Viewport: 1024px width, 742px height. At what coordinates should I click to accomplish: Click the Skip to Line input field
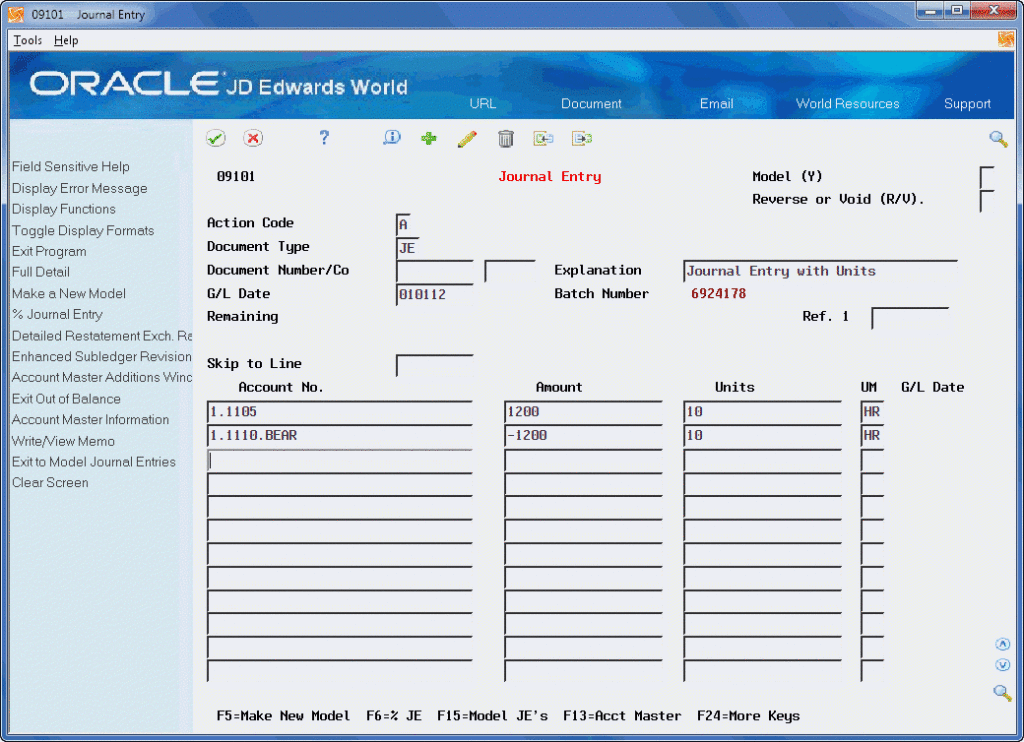click(434, 364)
